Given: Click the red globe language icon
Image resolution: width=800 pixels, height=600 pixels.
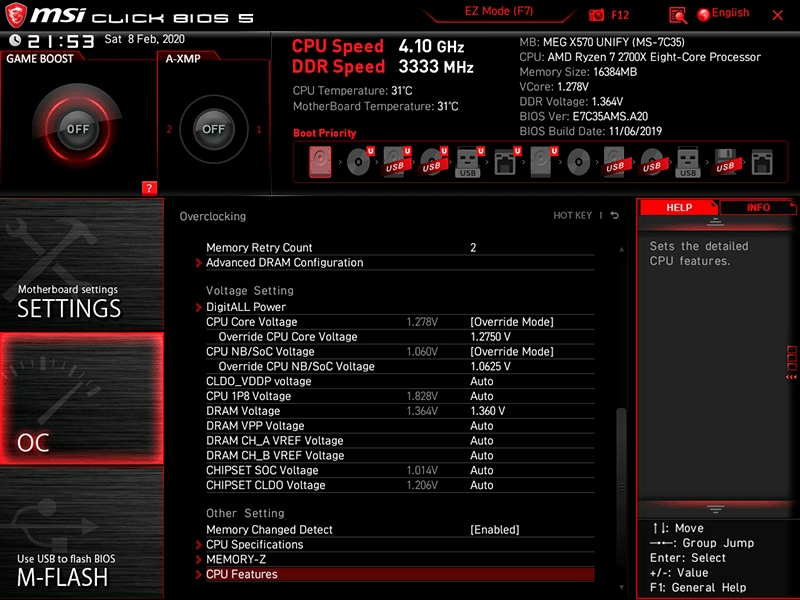Looking at the screenshot, I should [704, 15].
